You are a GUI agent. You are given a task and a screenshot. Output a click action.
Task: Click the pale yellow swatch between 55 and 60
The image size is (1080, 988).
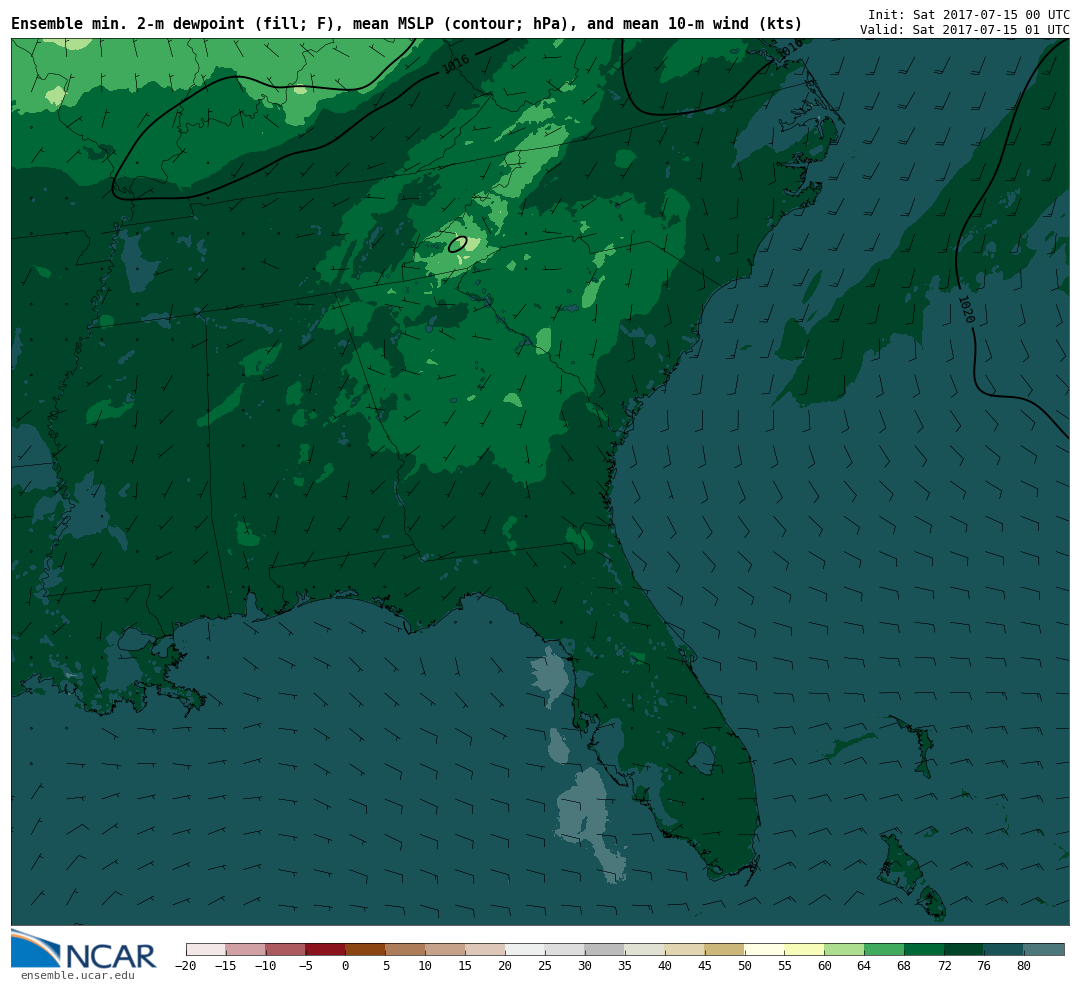click(804, 949)
